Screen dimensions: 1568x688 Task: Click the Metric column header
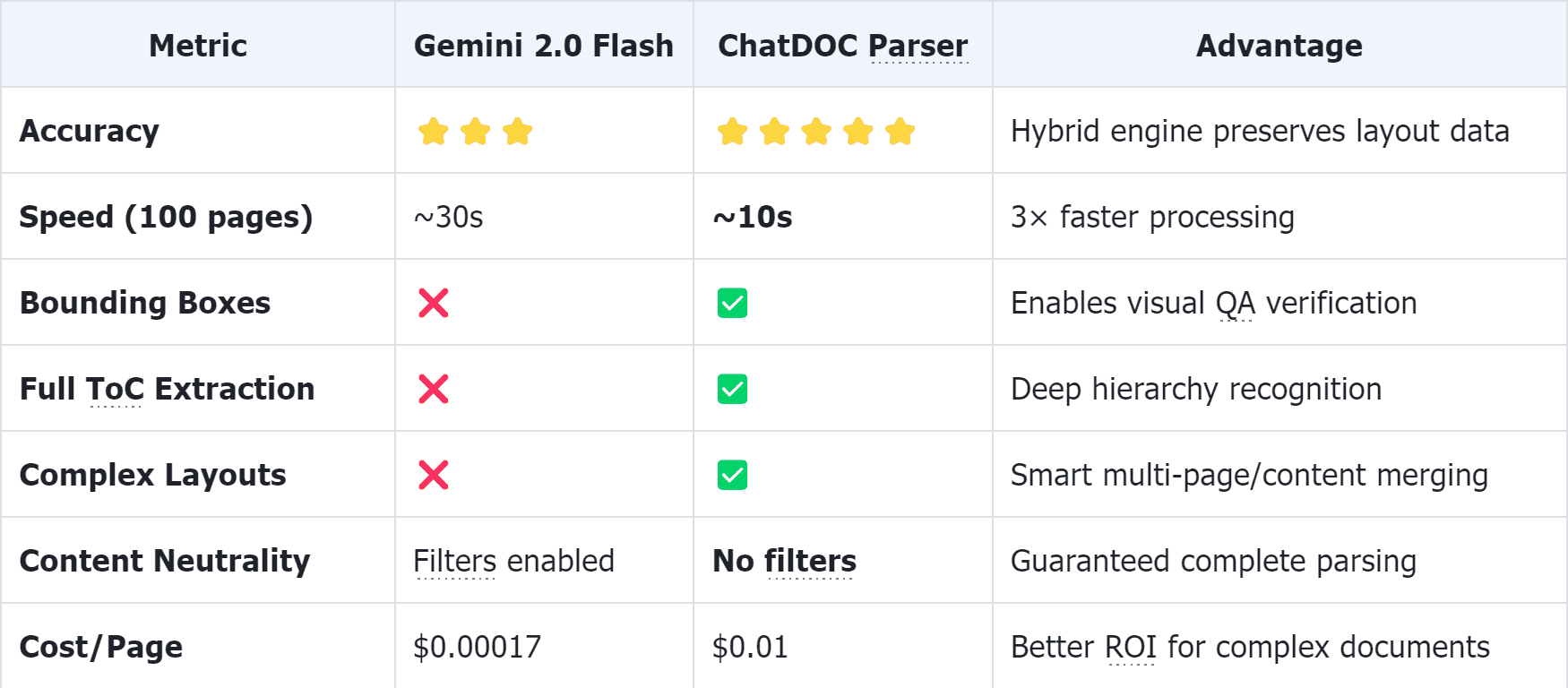[198, 46]
